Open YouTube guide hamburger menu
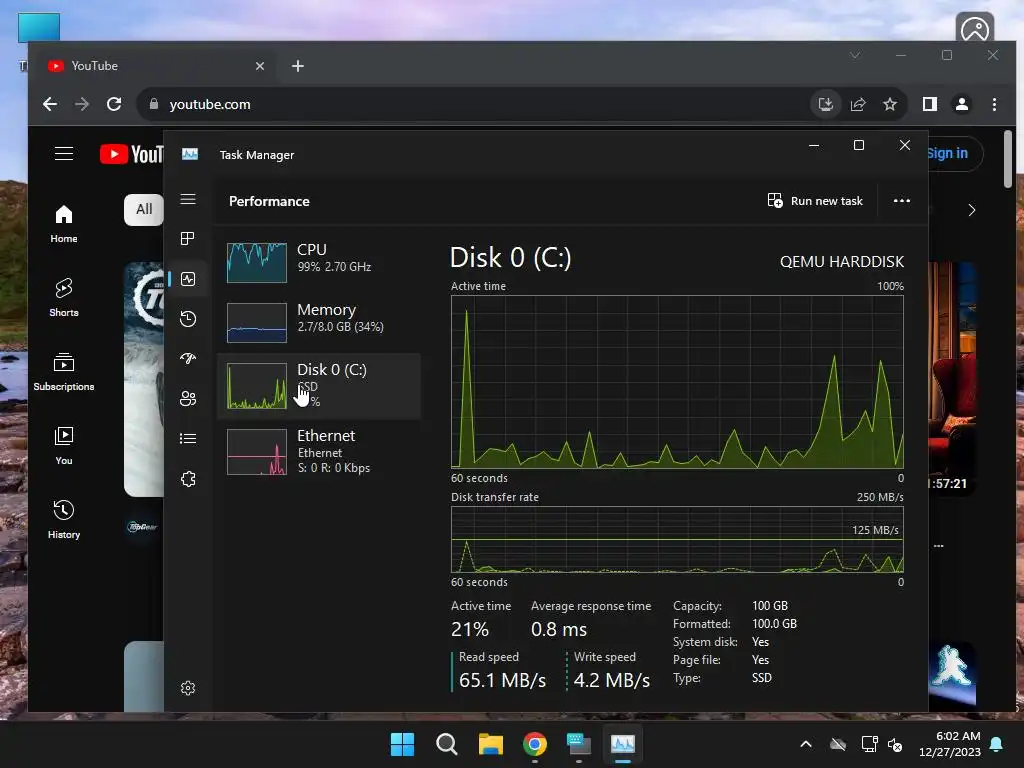 64,153
